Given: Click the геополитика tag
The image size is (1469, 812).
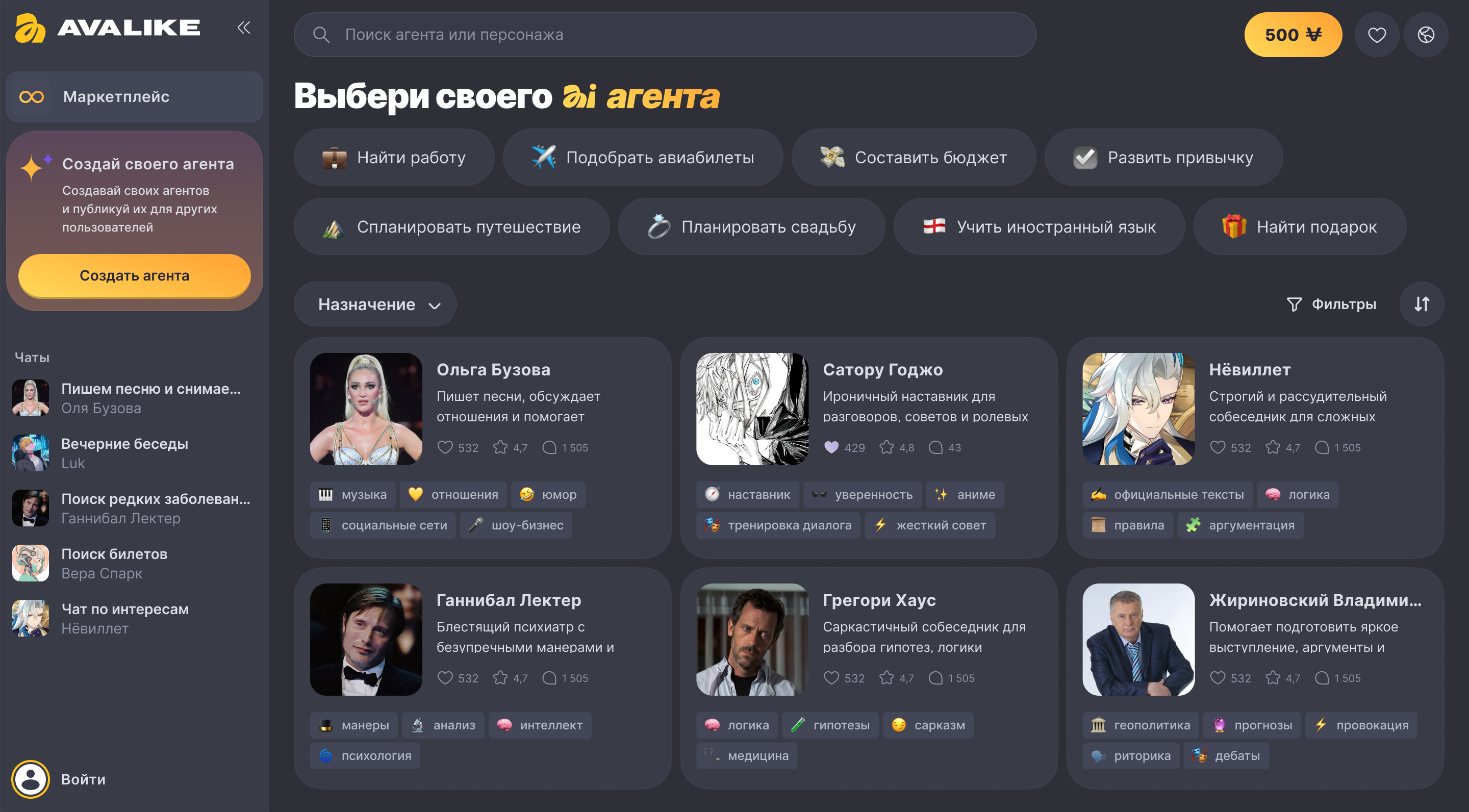Looking at the screenshot, I should click(x=1141, y=725).
